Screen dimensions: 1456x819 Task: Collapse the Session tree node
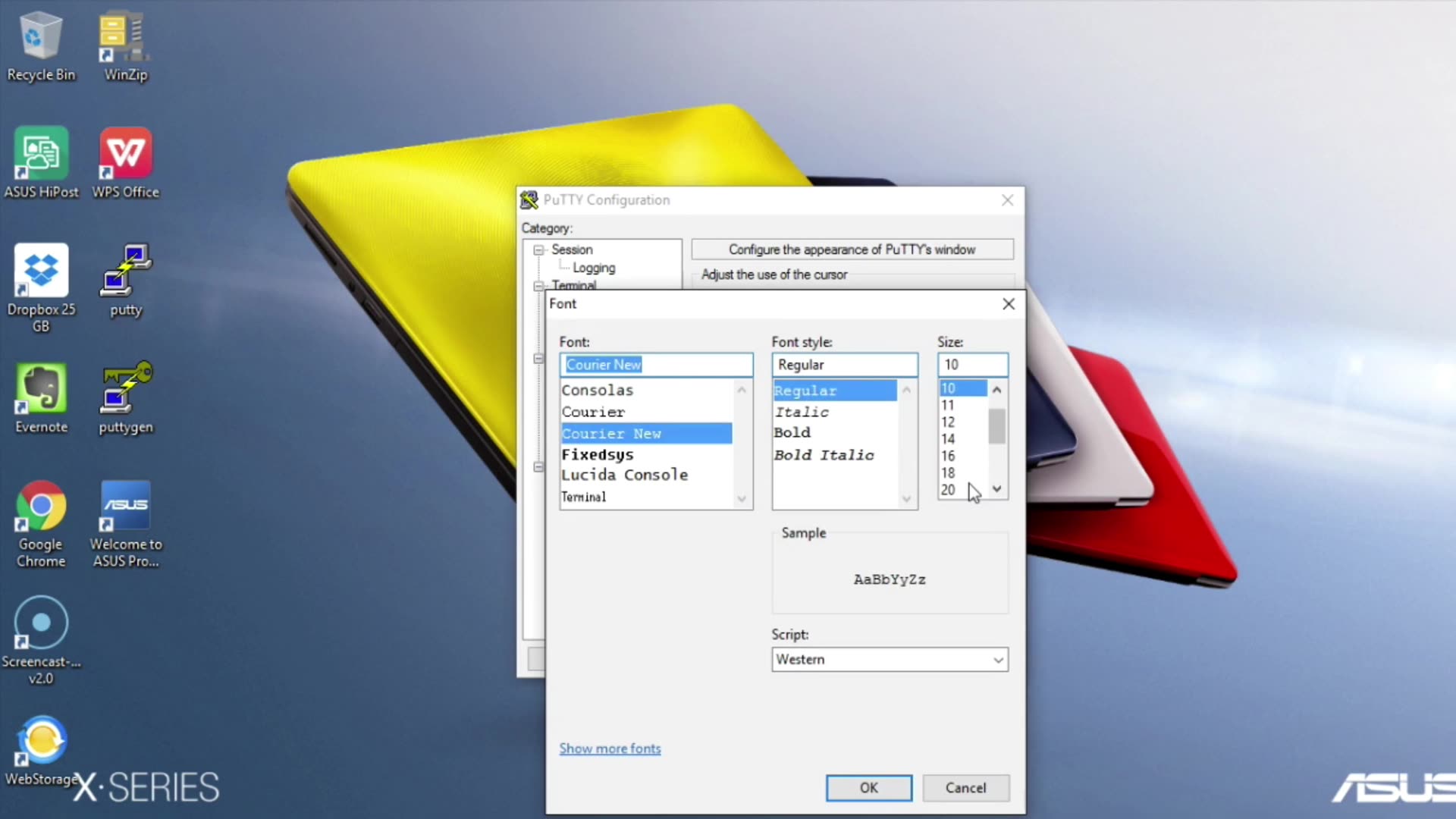538,249
